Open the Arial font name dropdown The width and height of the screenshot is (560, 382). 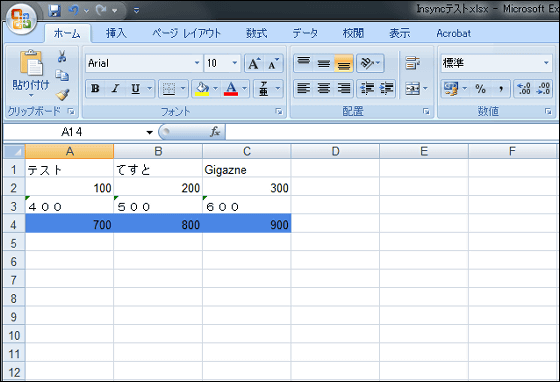[x=197, y=63]
